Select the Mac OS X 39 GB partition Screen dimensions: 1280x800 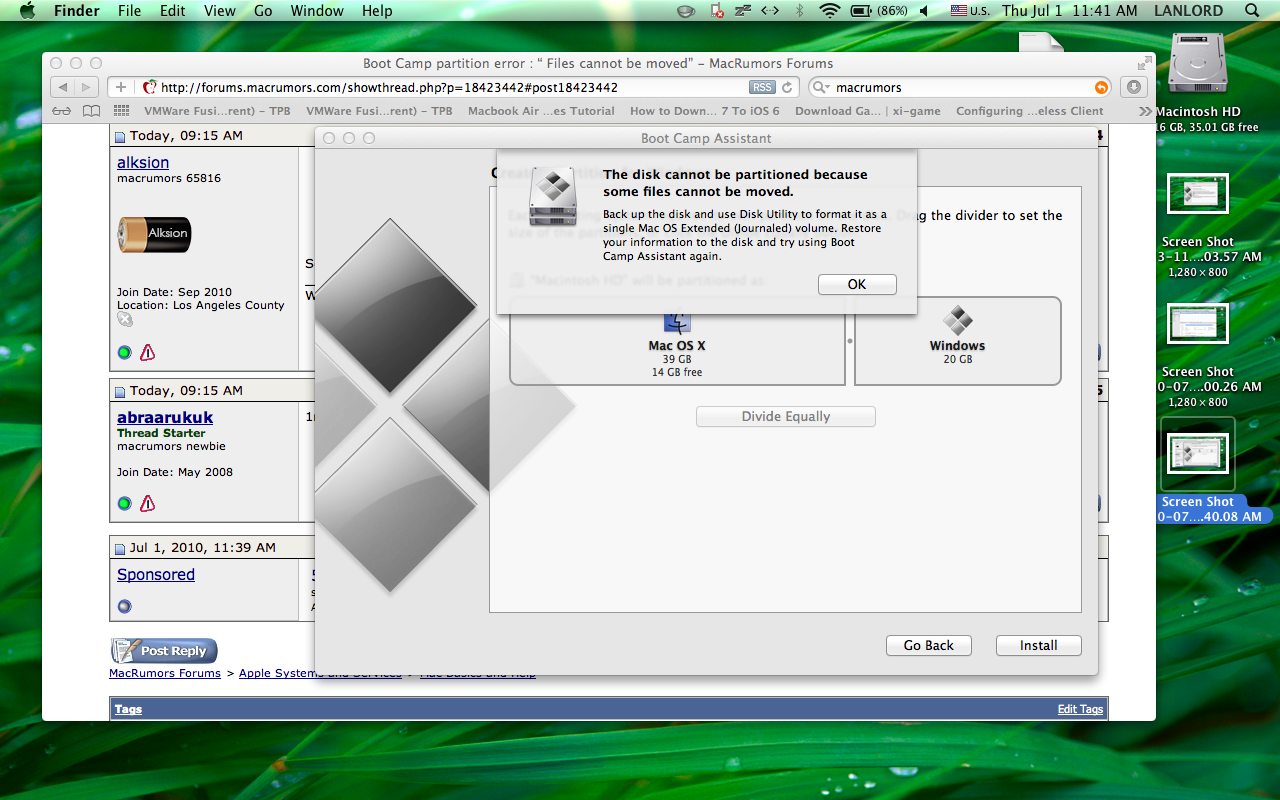[677, 341]
